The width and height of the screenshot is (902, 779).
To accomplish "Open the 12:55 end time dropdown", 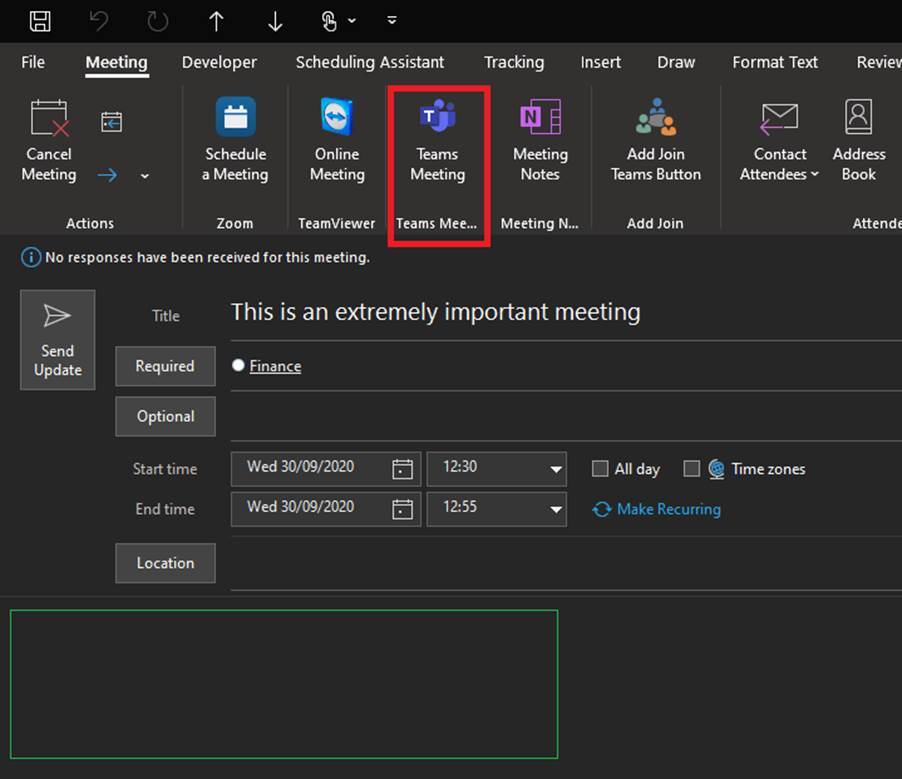I will (x=556, y=510).
